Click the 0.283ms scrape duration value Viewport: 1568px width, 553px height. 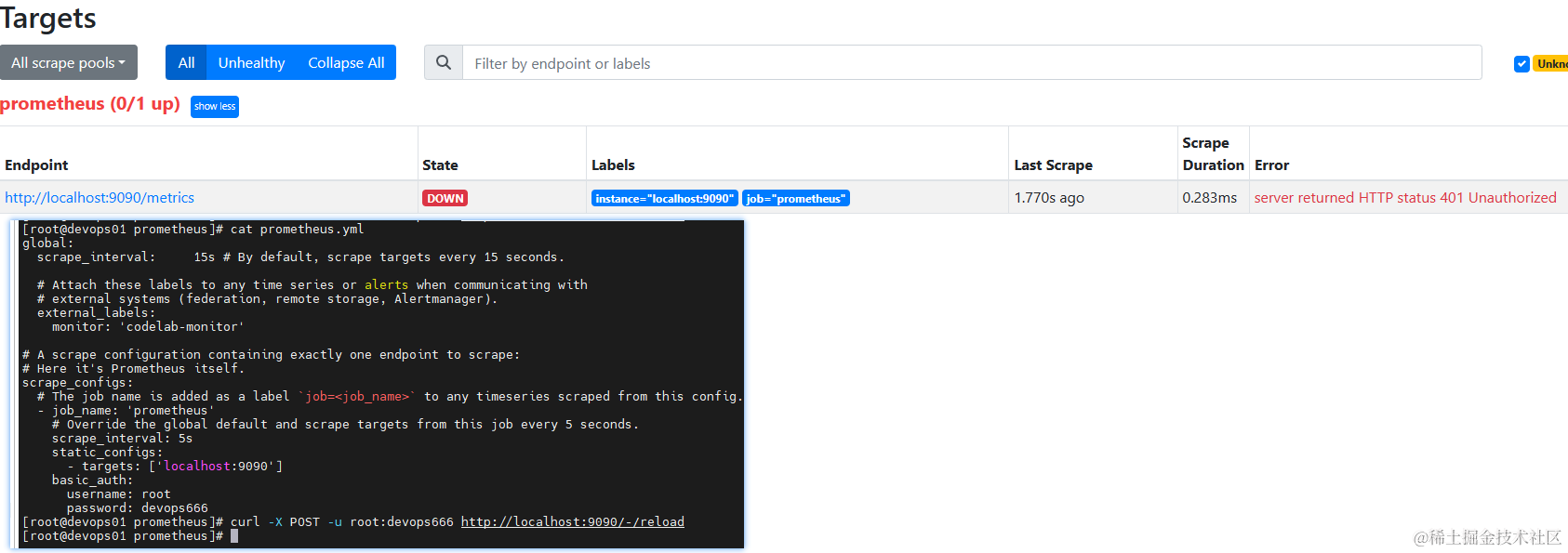click(1209, 198)
